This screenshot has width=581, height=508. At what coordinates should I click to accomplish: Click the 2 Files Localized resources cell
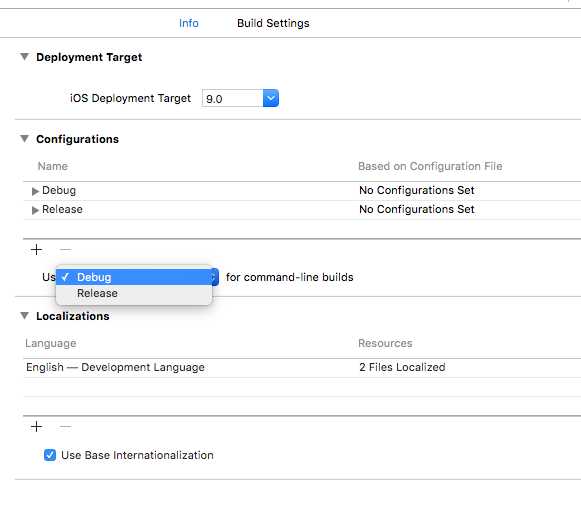click(402, 367)
